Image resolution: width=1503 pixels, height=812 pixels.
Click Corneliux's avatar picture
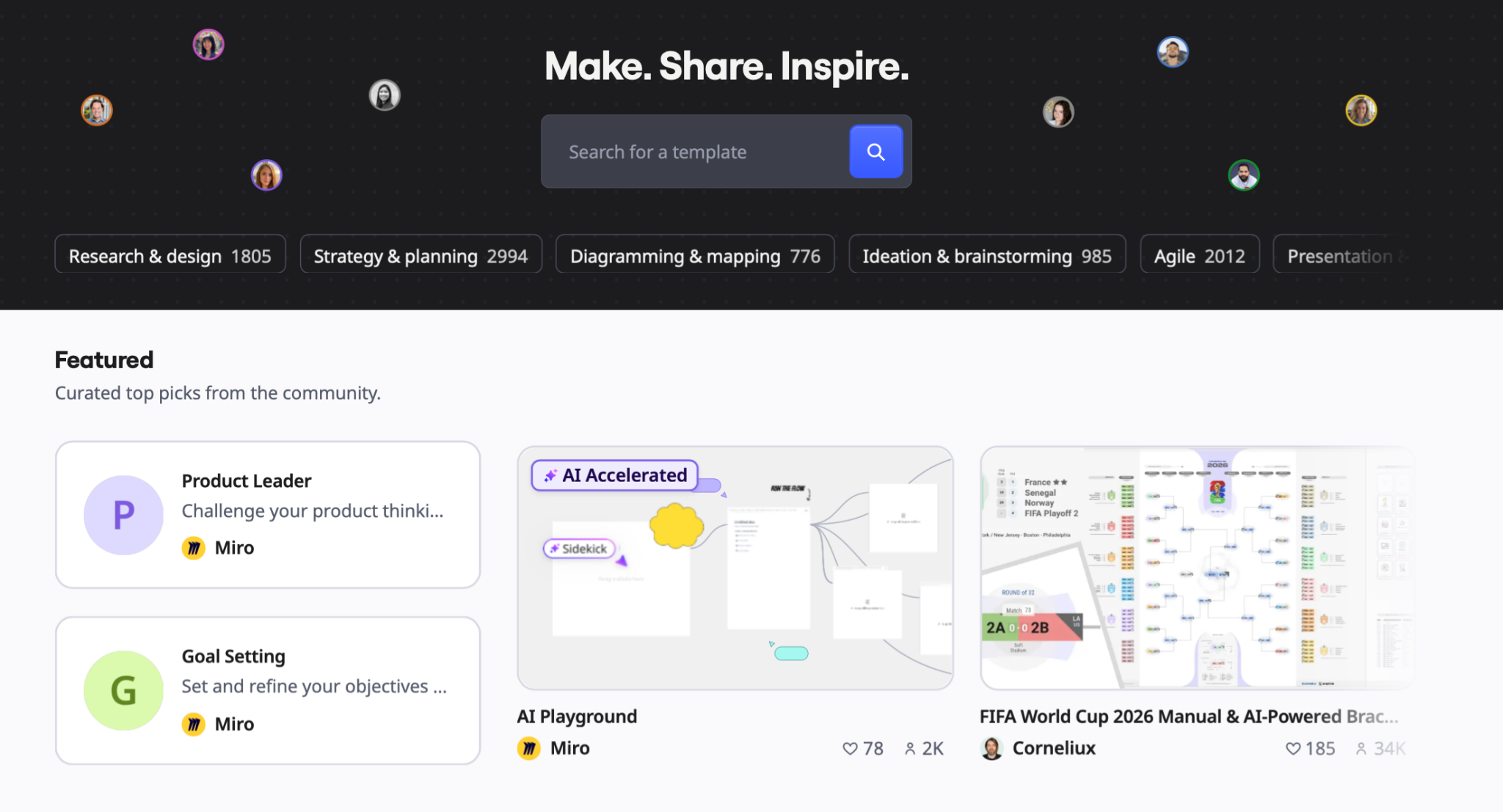(x=991, y=748)
